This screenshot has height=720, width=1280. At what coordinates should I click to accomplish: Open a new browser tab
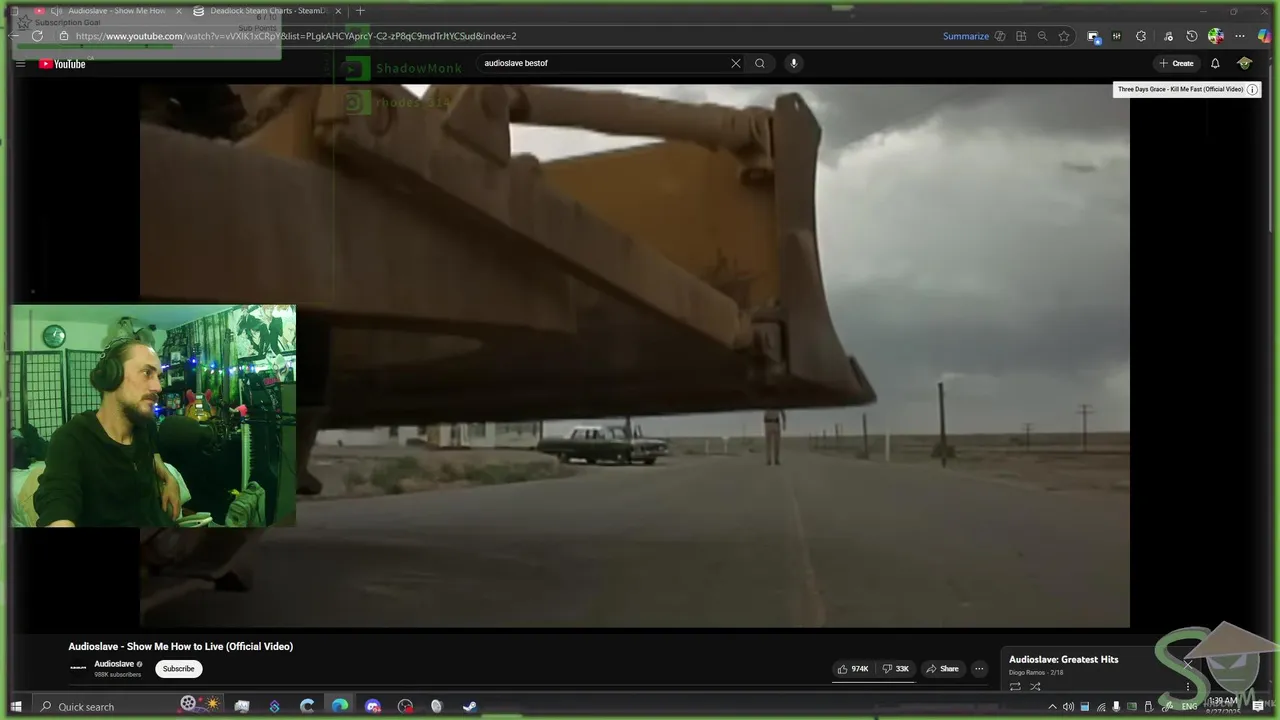(360, 11)
